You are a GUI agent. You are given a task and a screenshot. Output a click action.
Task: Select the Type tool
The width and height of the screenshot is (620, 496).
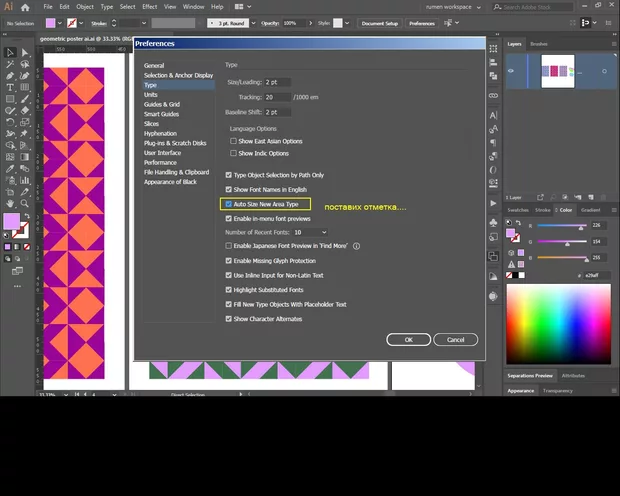(10, 87)
